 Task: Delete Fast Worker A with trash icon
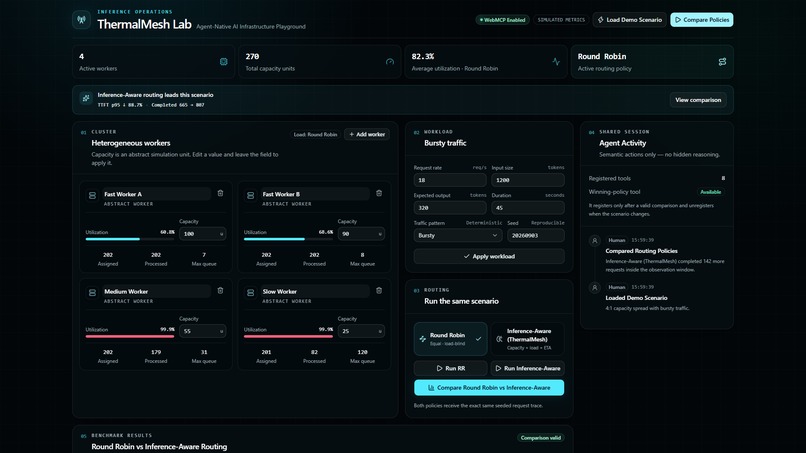tap(220, 193)
